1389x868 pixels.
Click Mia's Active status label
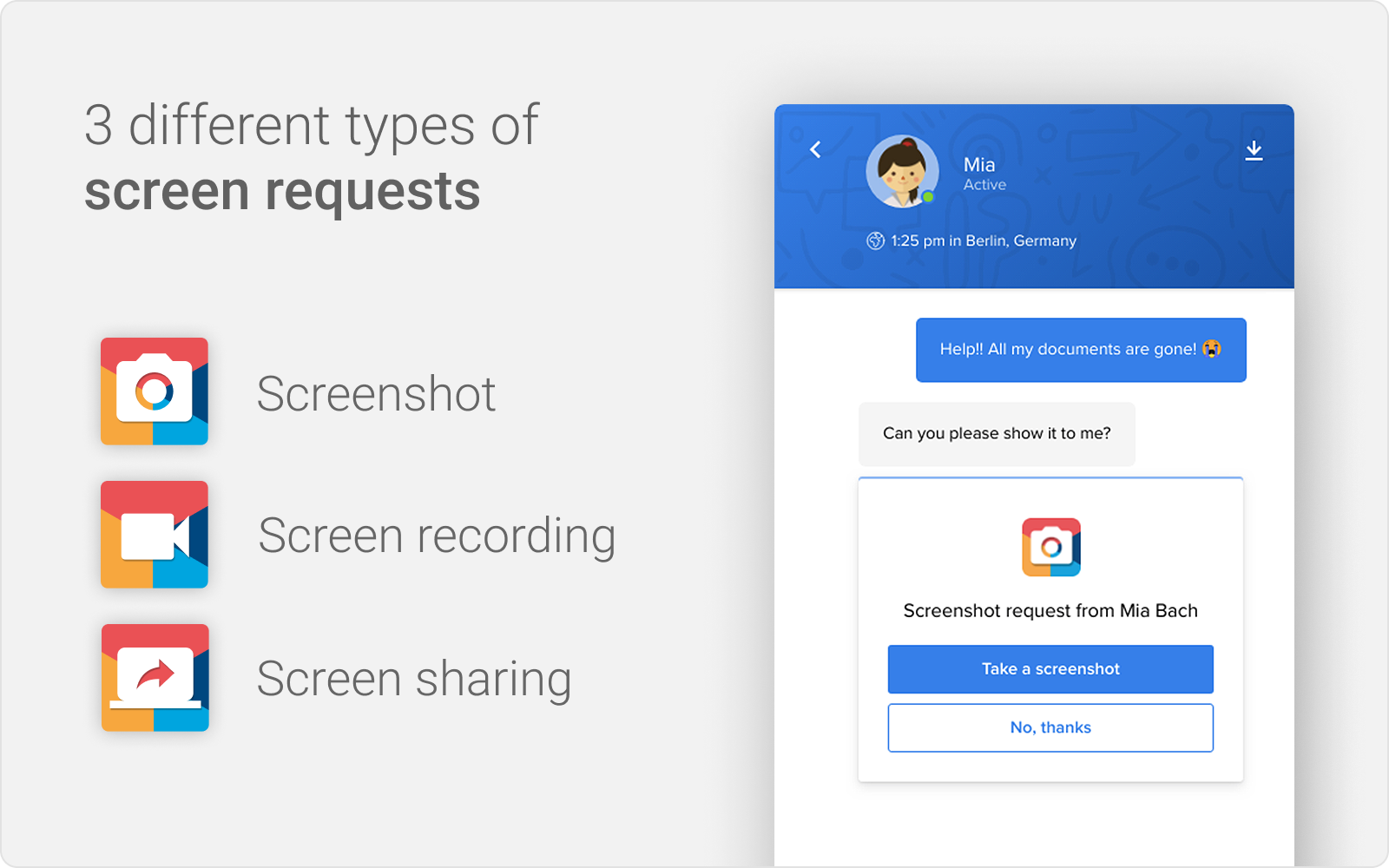[x=984, y=184]
